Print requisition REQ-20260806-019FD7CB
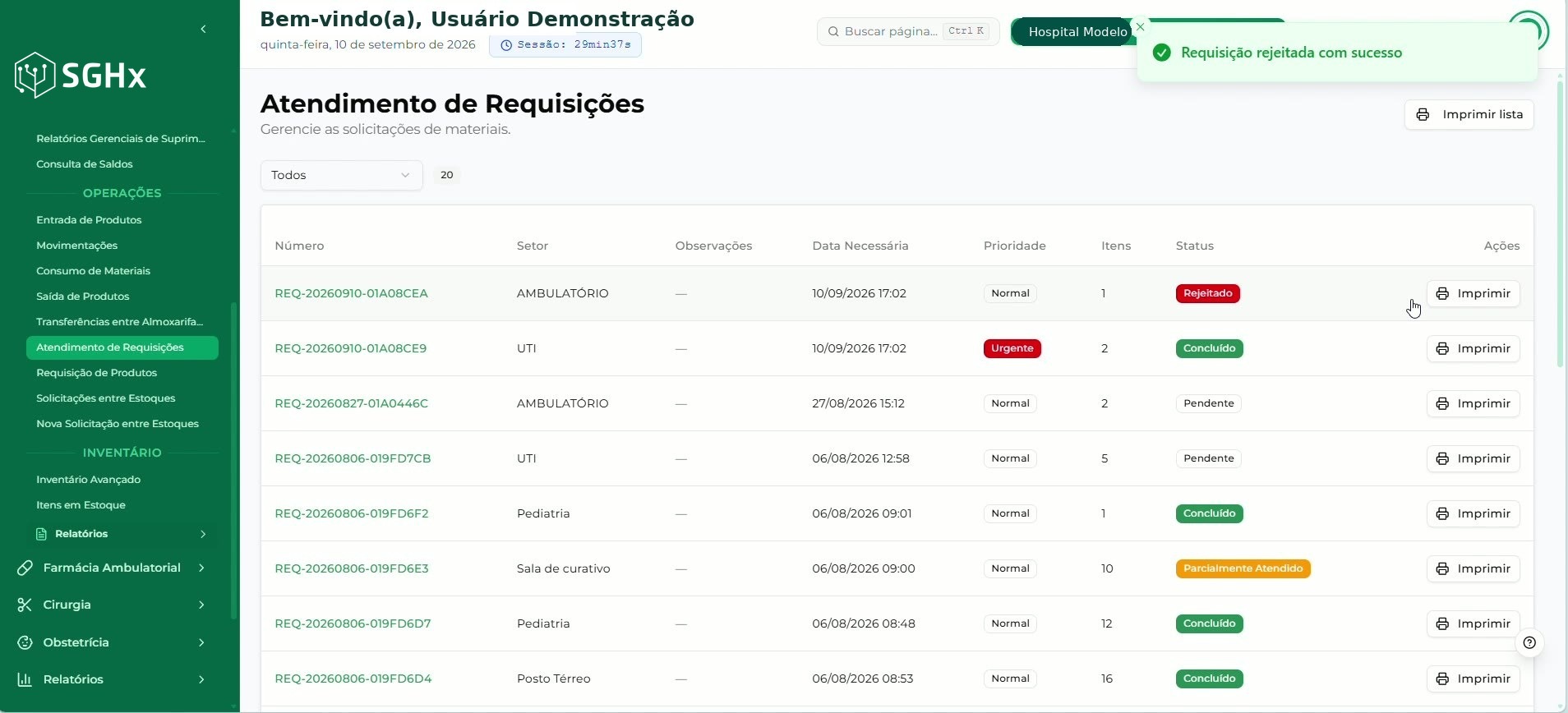Image resolution: width=1568 pixels, height=713 pixels. point(1473,458)
